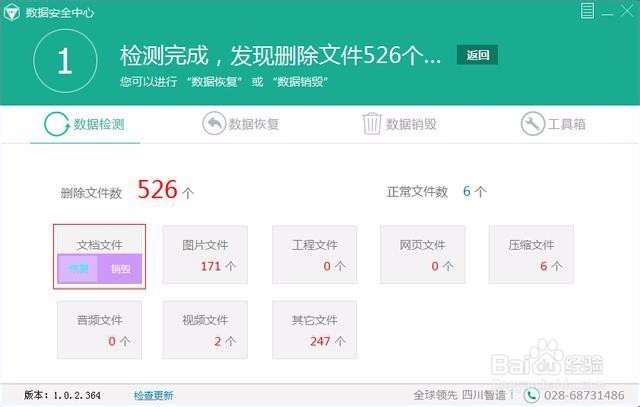640x407 pixels.
Task: Open the 视频文件 2 个 card
Action: [205, 330]
